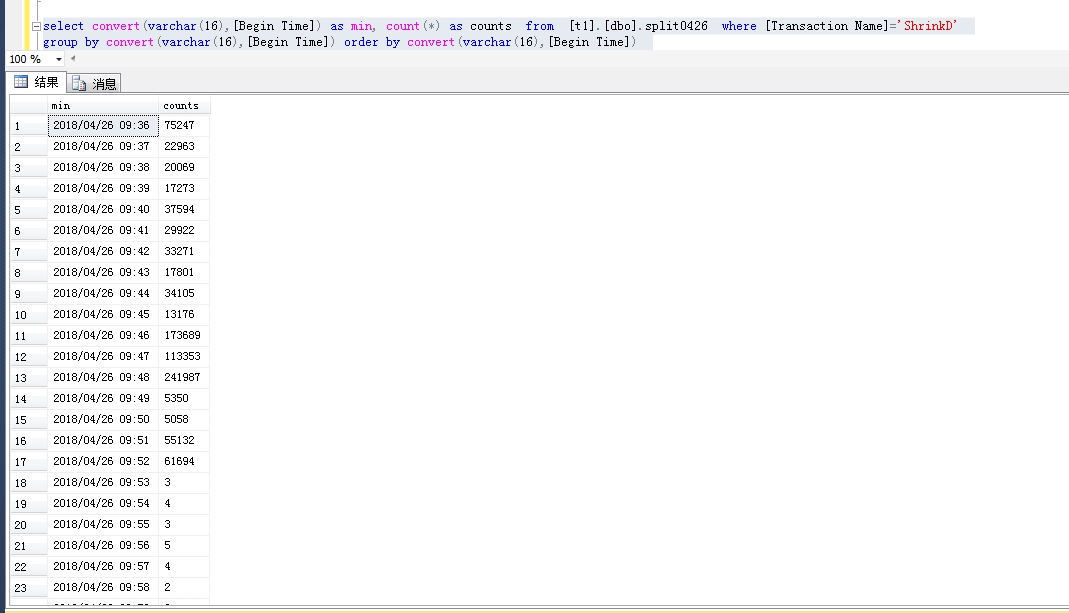1069x613 pixels.
Task: Switch to the 消息 messages tab
Action: 94,83
